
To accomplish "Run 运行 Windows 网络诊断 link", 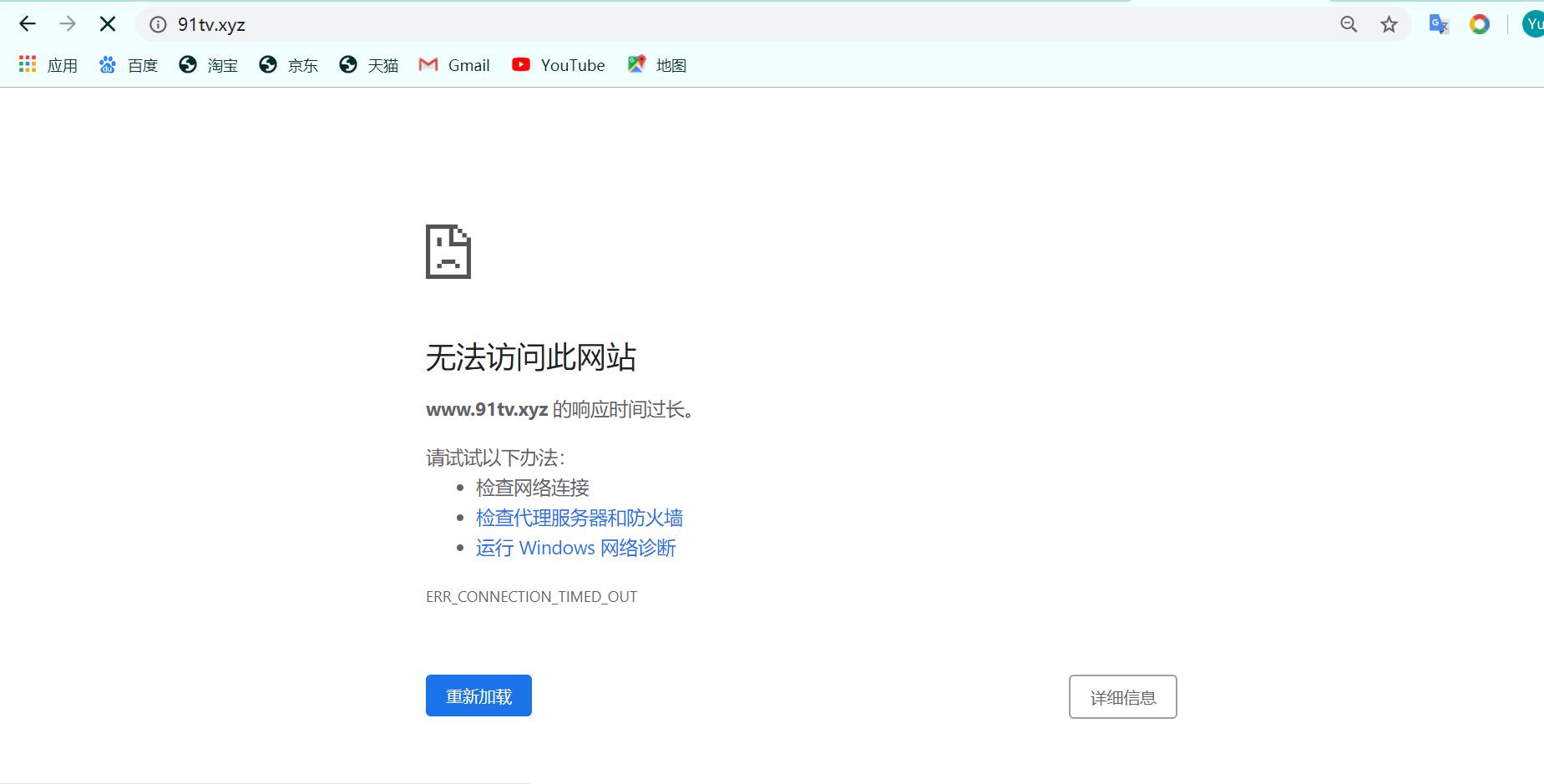I will pos(575,548).
